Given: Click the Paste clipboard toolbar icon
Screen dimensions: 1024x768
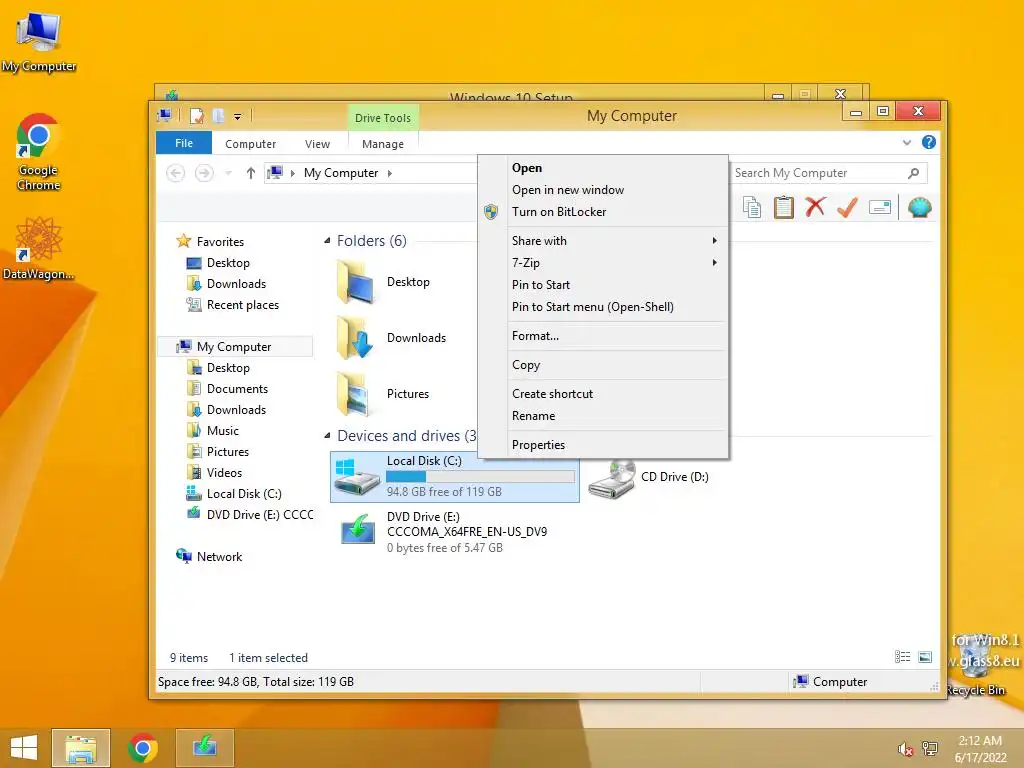Looking at the screenshot, I should [x=784, y=208].
